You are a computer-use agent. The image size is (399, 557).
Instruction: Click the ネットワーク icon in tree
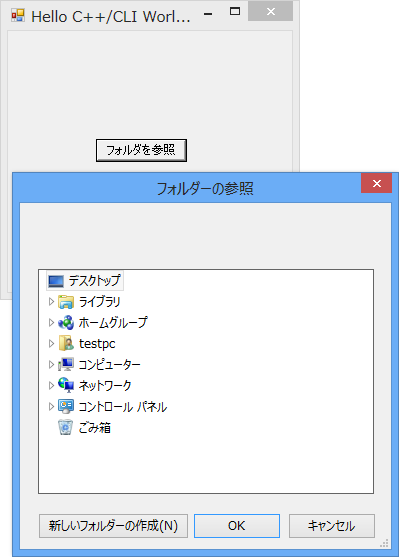click(66, 385)
